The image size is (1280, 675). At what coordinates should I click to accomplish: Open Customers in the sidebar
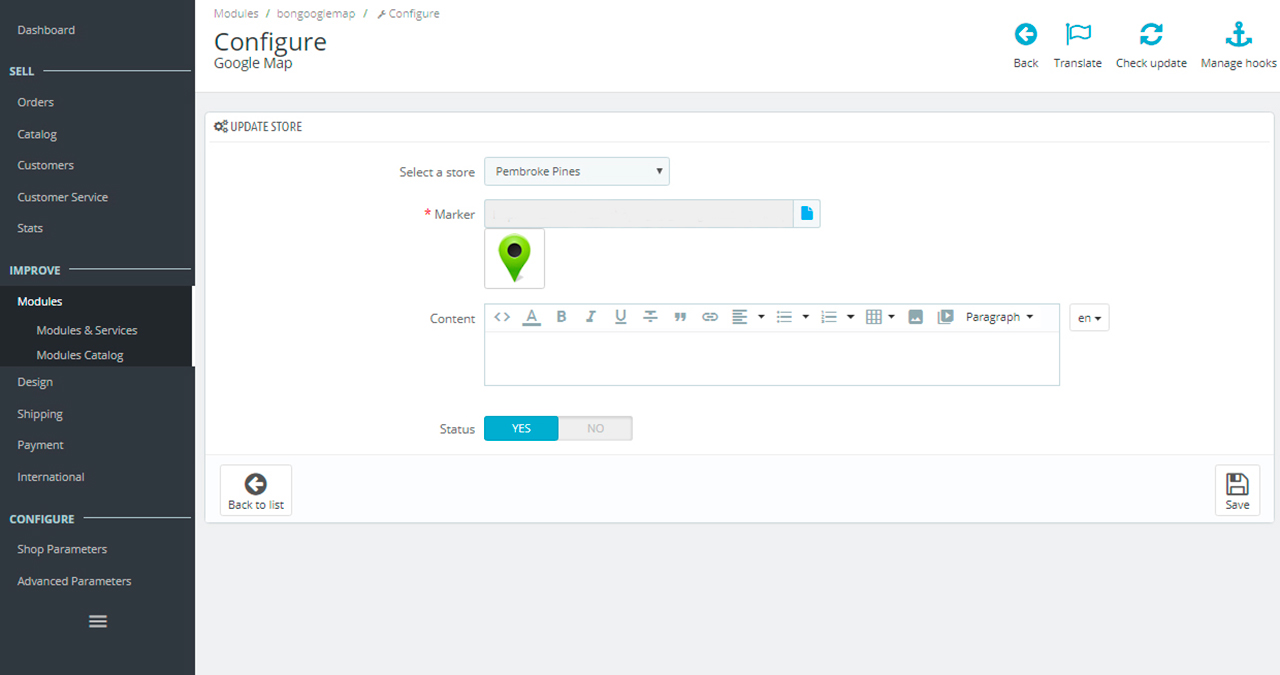pos(46,165)
